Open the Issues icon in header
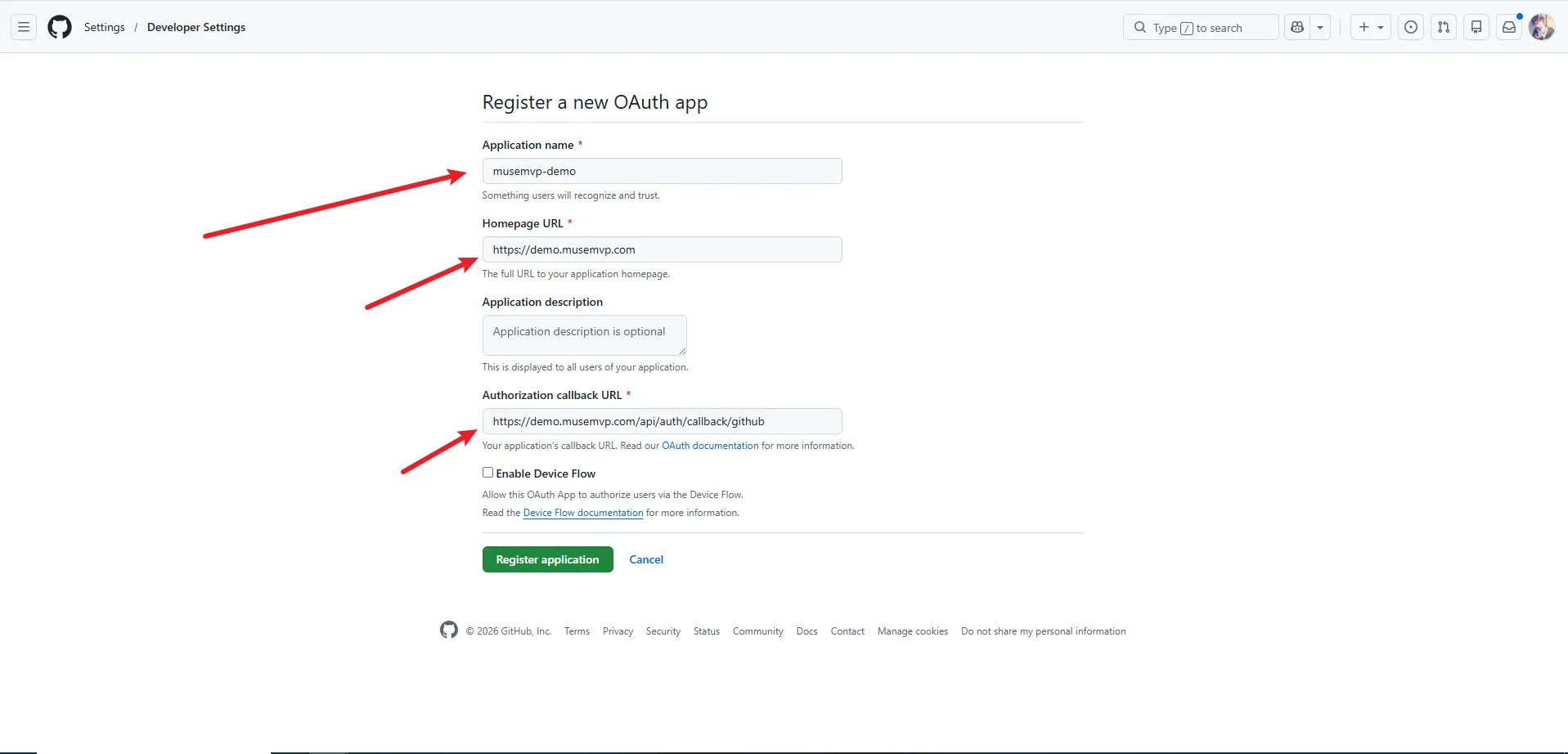This screenshot has height=754, width=1568. (x=1411, y=27)
